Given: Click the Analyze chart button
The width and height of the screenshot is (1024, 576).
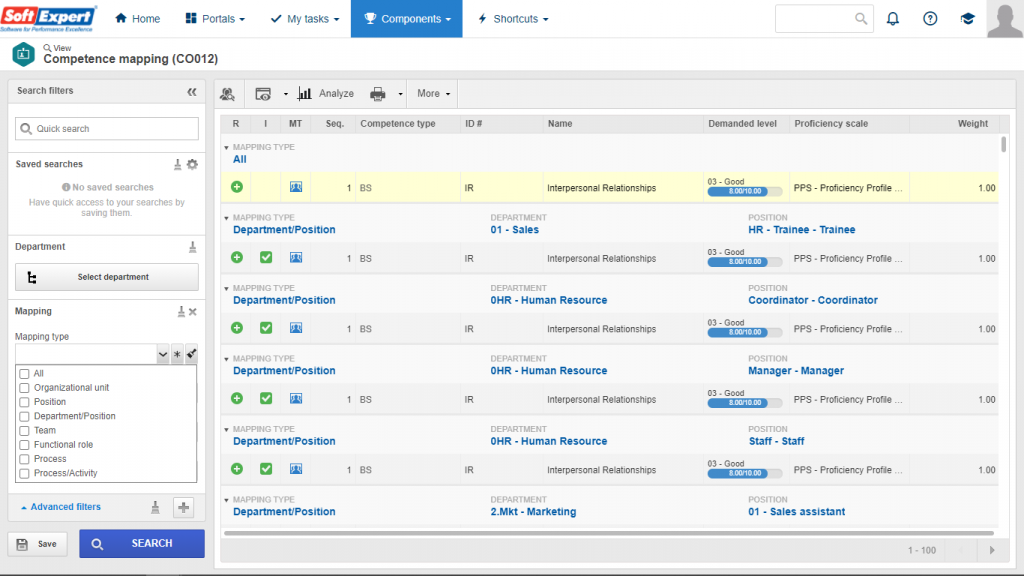Looking at the screenshot, I should [326, 94].
